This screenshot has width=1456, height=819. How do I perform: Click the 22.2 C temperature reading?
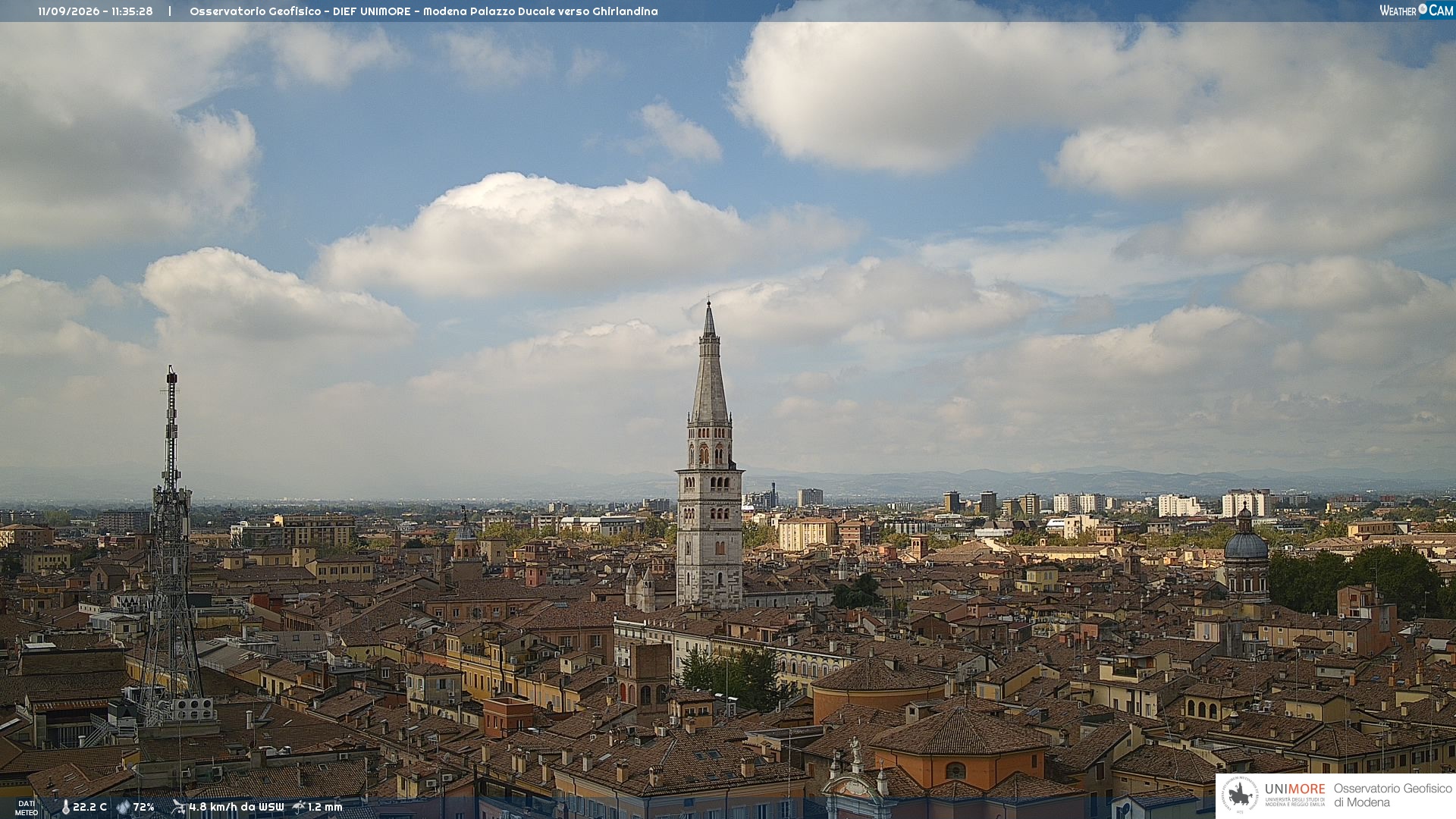pyautogui.click(x=89, y=807)
